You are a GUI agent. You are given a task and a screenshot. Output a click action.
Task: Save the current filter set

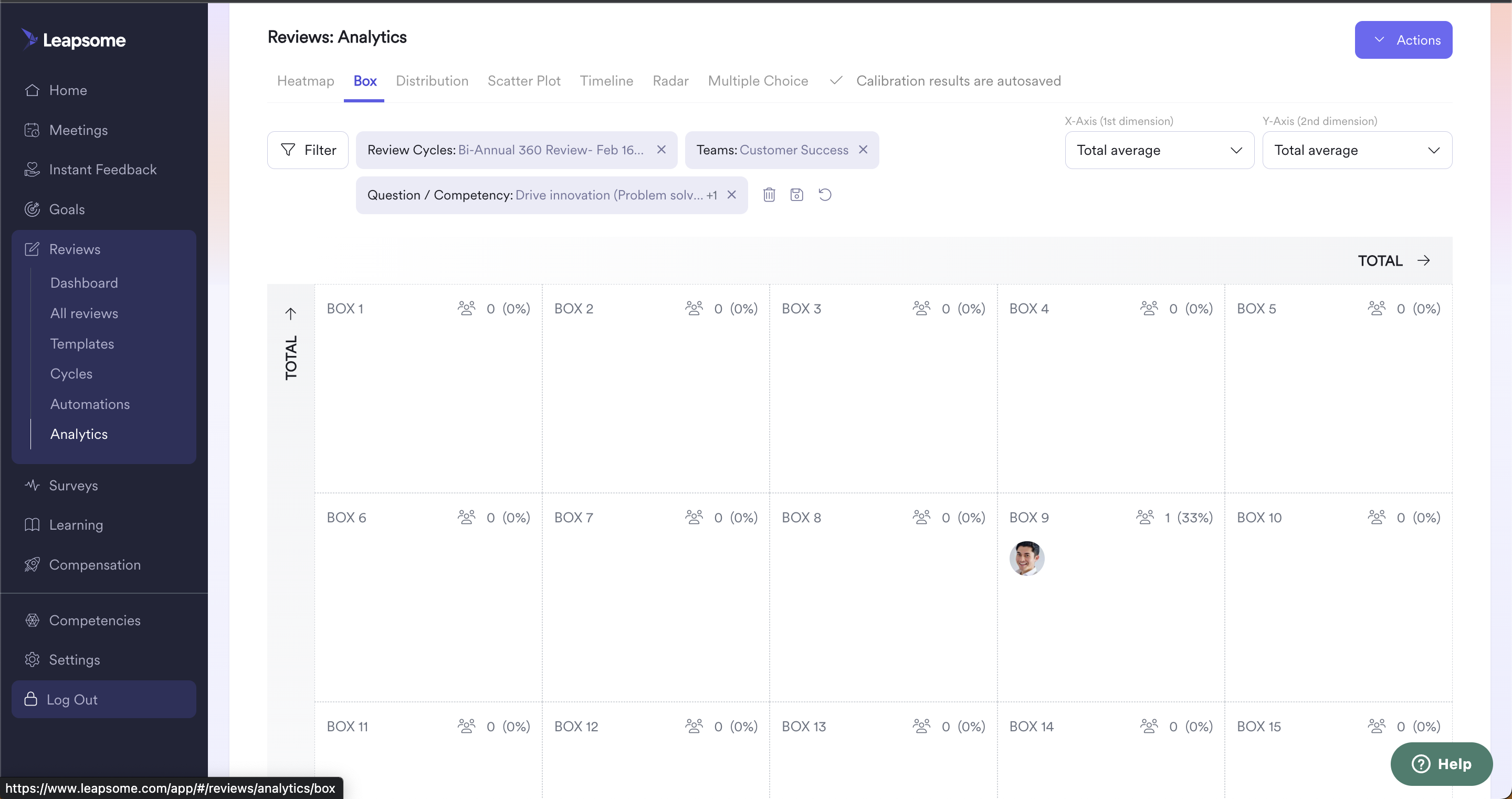coord(796,194)
